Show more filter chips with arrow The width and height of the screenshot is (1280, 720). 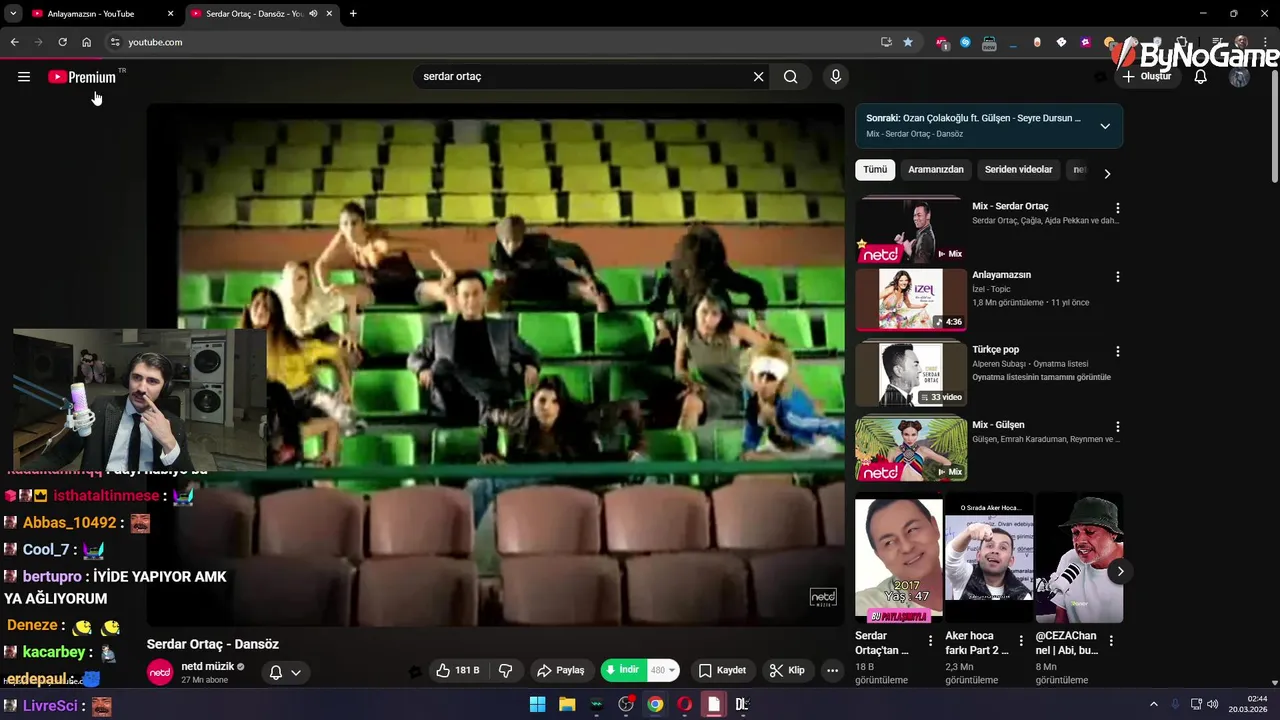1107,174
